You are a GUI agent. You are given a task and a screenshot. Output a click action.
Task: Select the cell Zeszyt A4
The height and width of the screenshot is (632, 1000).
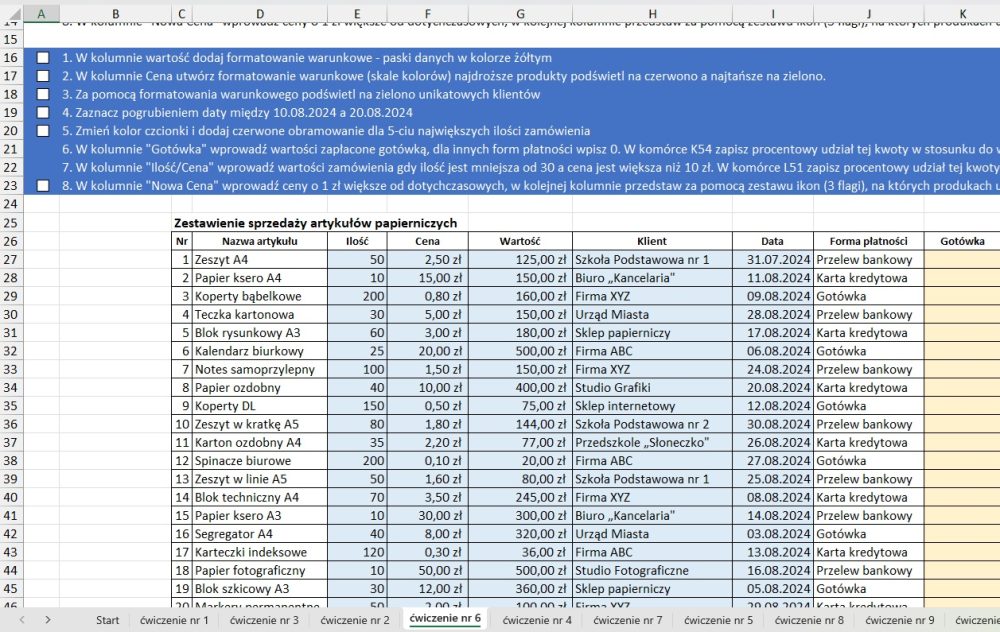point(260,260)
